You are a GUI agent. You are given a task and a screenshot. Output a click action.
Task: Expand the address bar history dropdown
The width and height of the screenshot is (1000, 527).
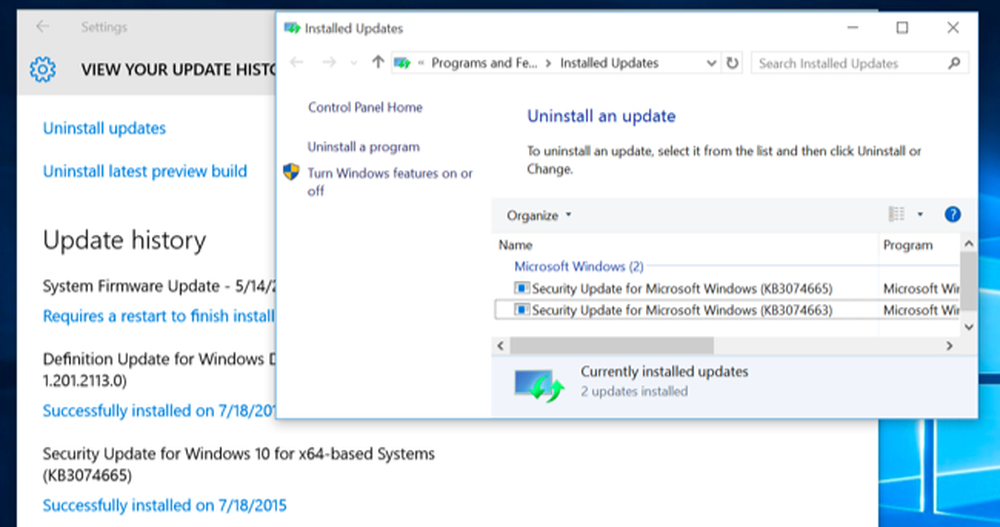(711, 63)
